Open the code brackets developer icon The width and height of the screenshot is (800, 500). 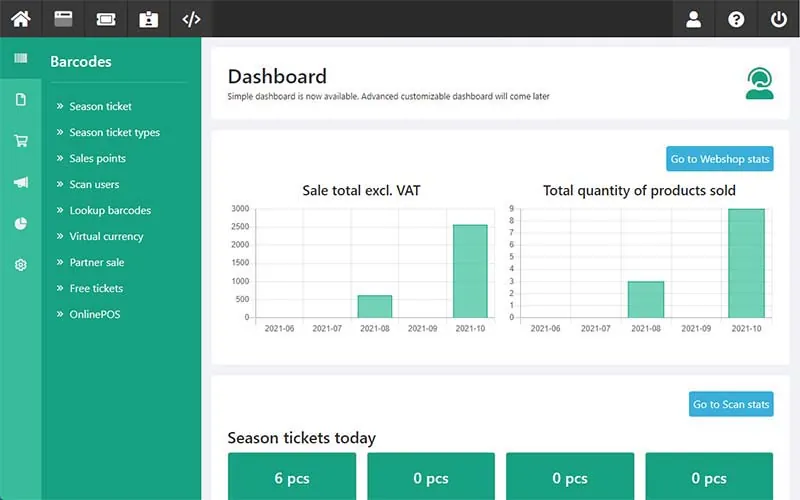click(191, 19)
